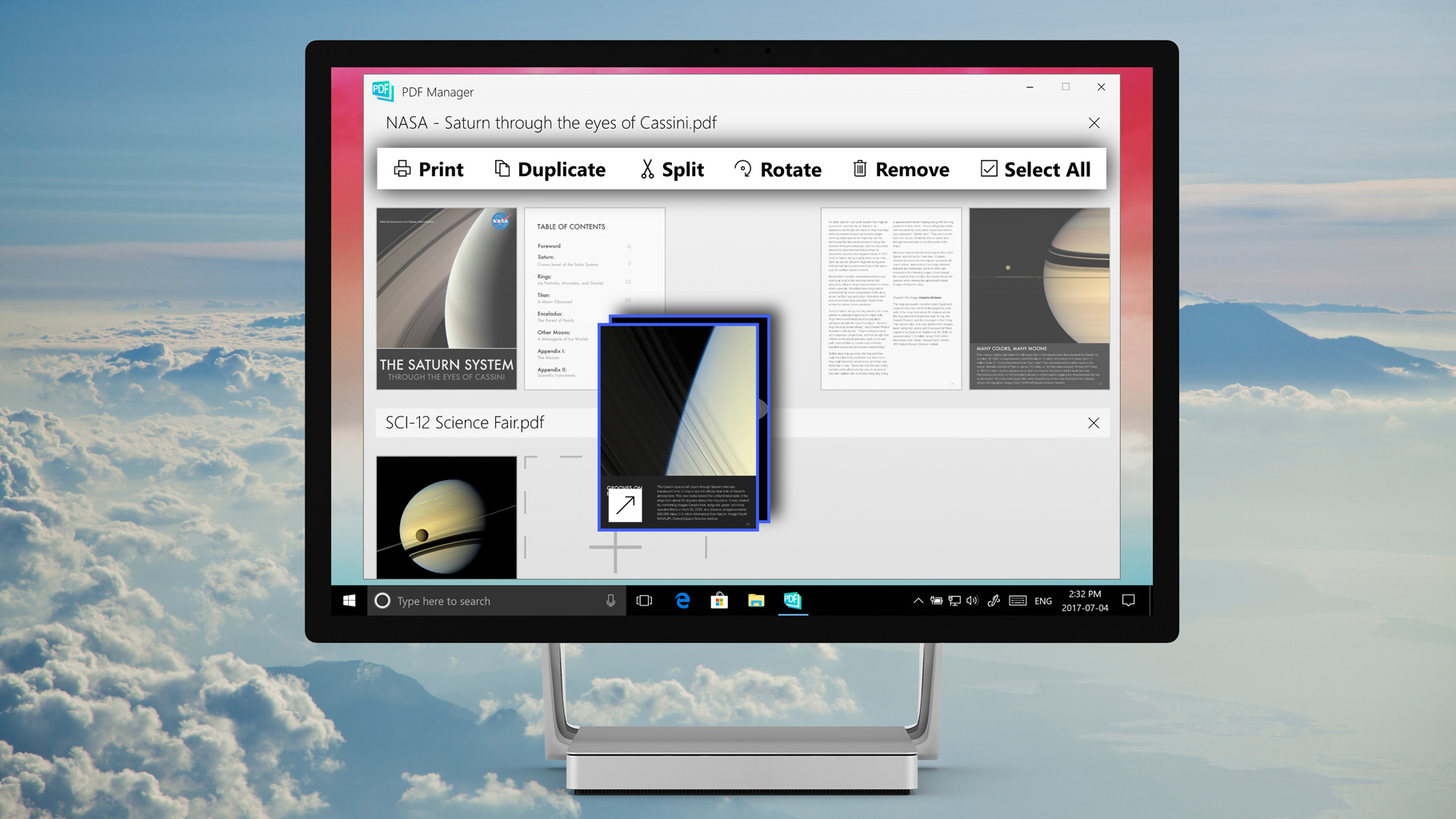Image resolution: width=1456 pixels, height=819 pixels.
Task: Select the two-column text page thumbnail
Action: tap(890, 298)
